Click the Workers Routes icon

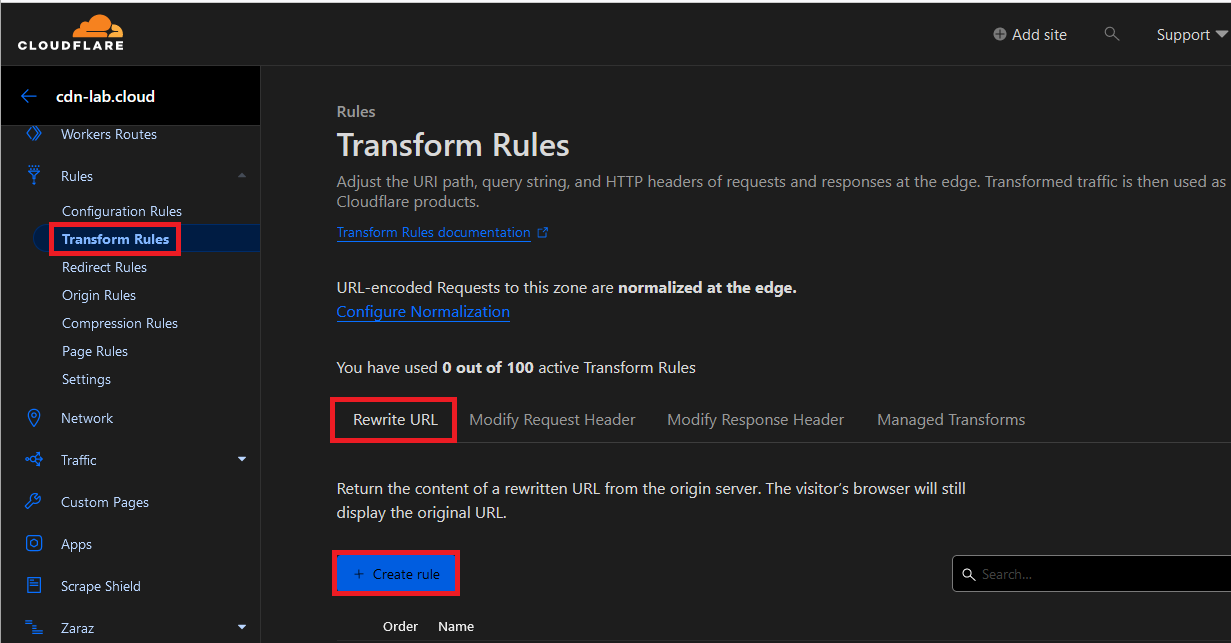point(34,134)
